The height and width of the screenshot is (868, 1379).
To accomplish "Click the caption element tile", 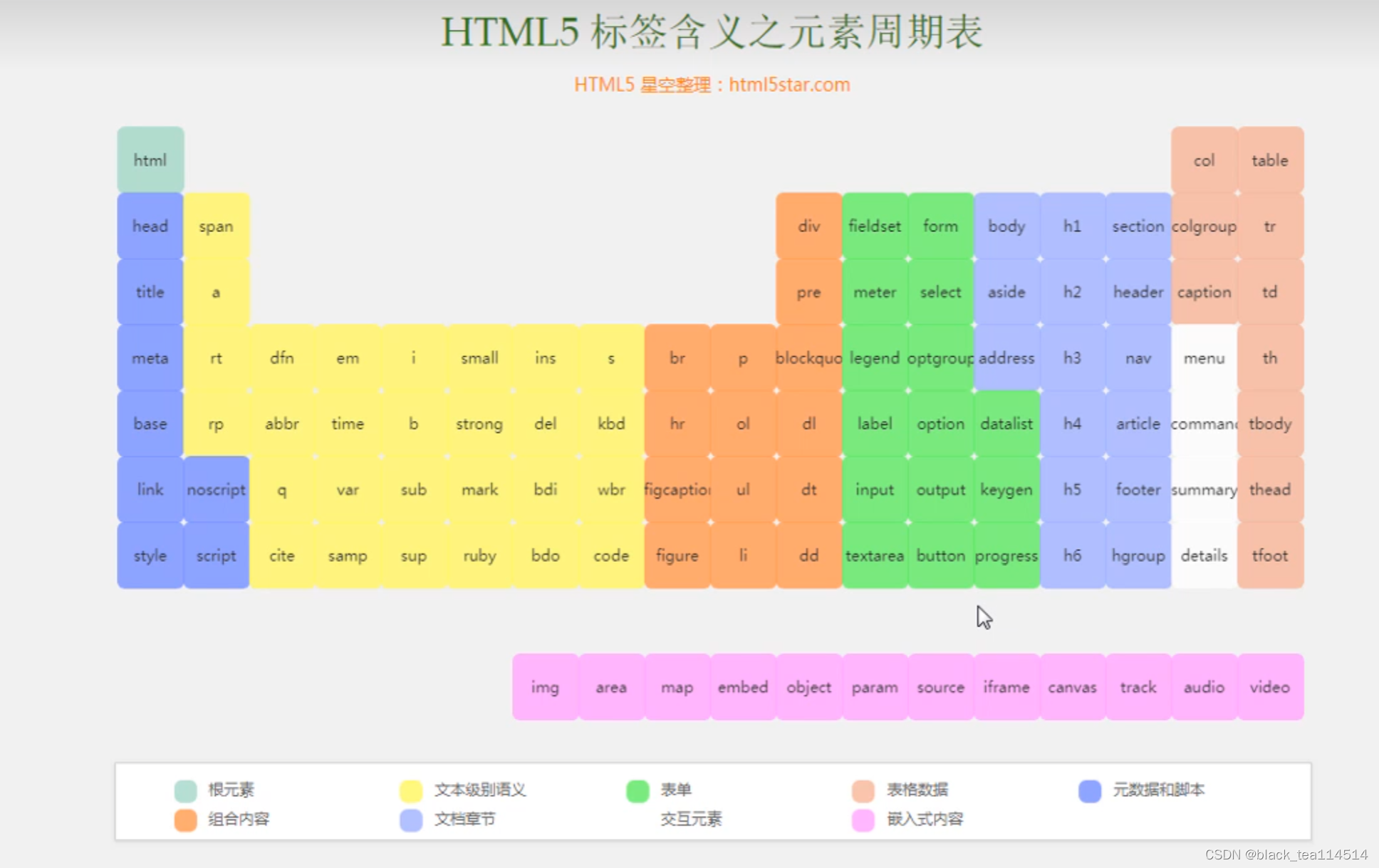I will pyautogui.click(x=1204, y=292).
